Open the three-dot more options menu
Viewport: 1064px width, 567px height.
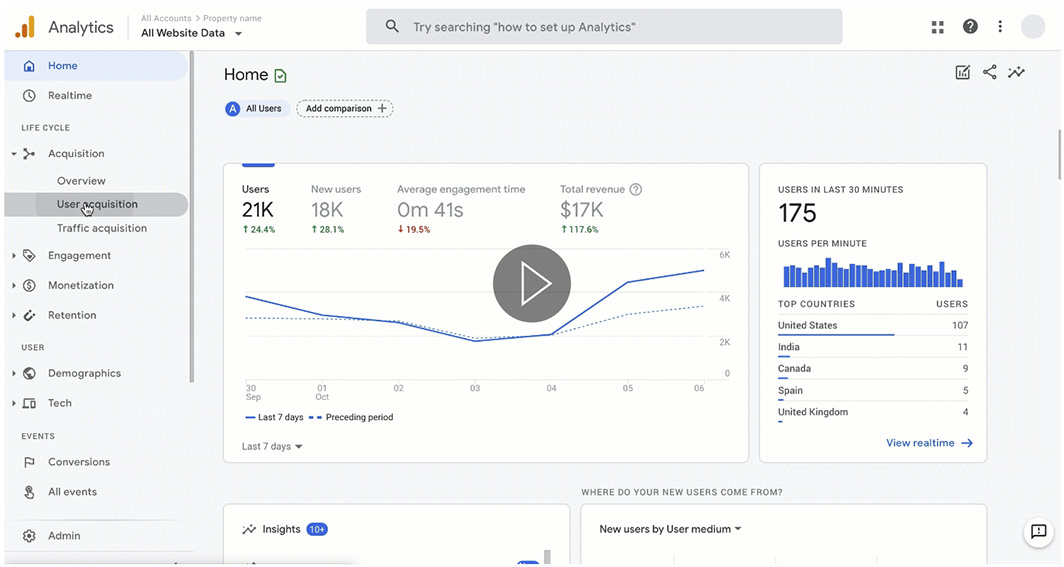(1000, 26)
